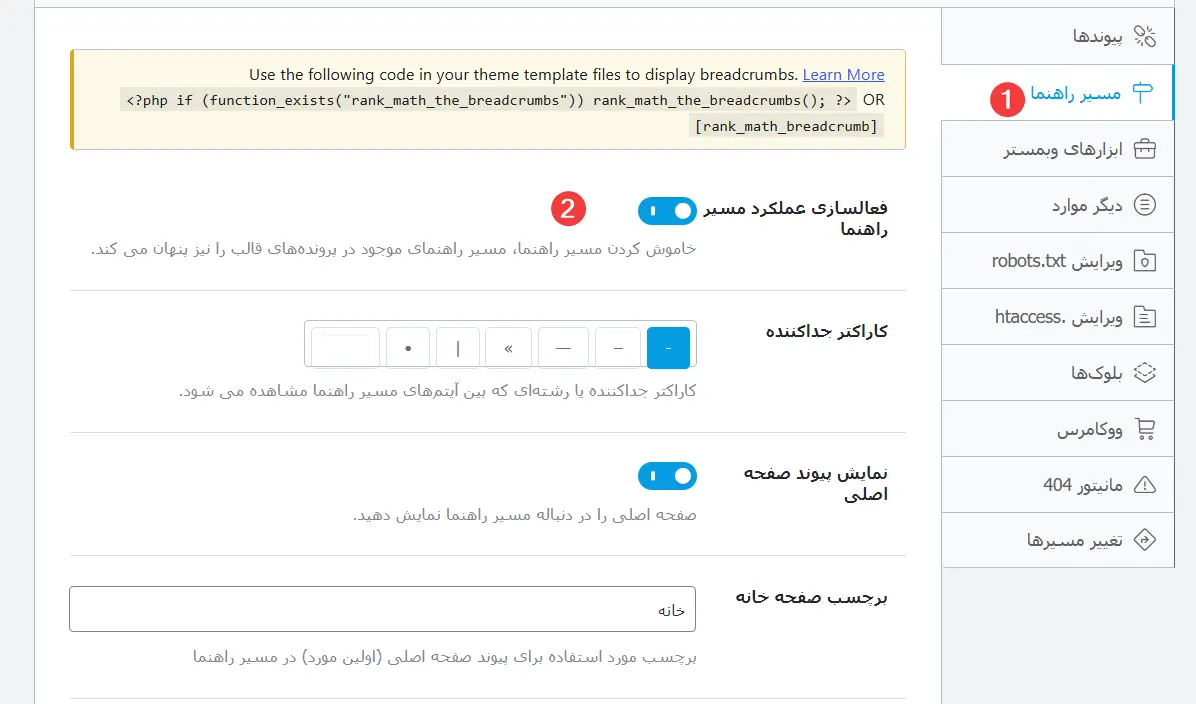
Task: Go to ووکامرس tab
Action: click(x=1057, y=429)
